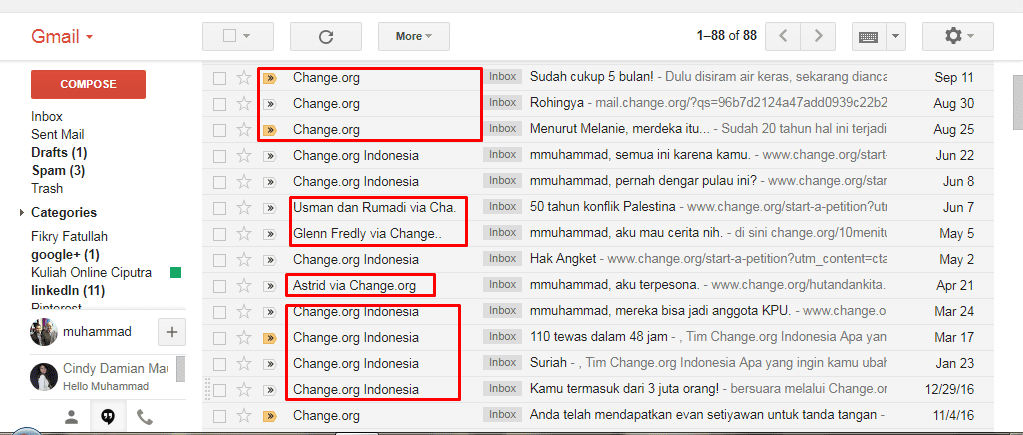Open Hangouts conversations icon
1023x435 pixels.
[108, 417]
